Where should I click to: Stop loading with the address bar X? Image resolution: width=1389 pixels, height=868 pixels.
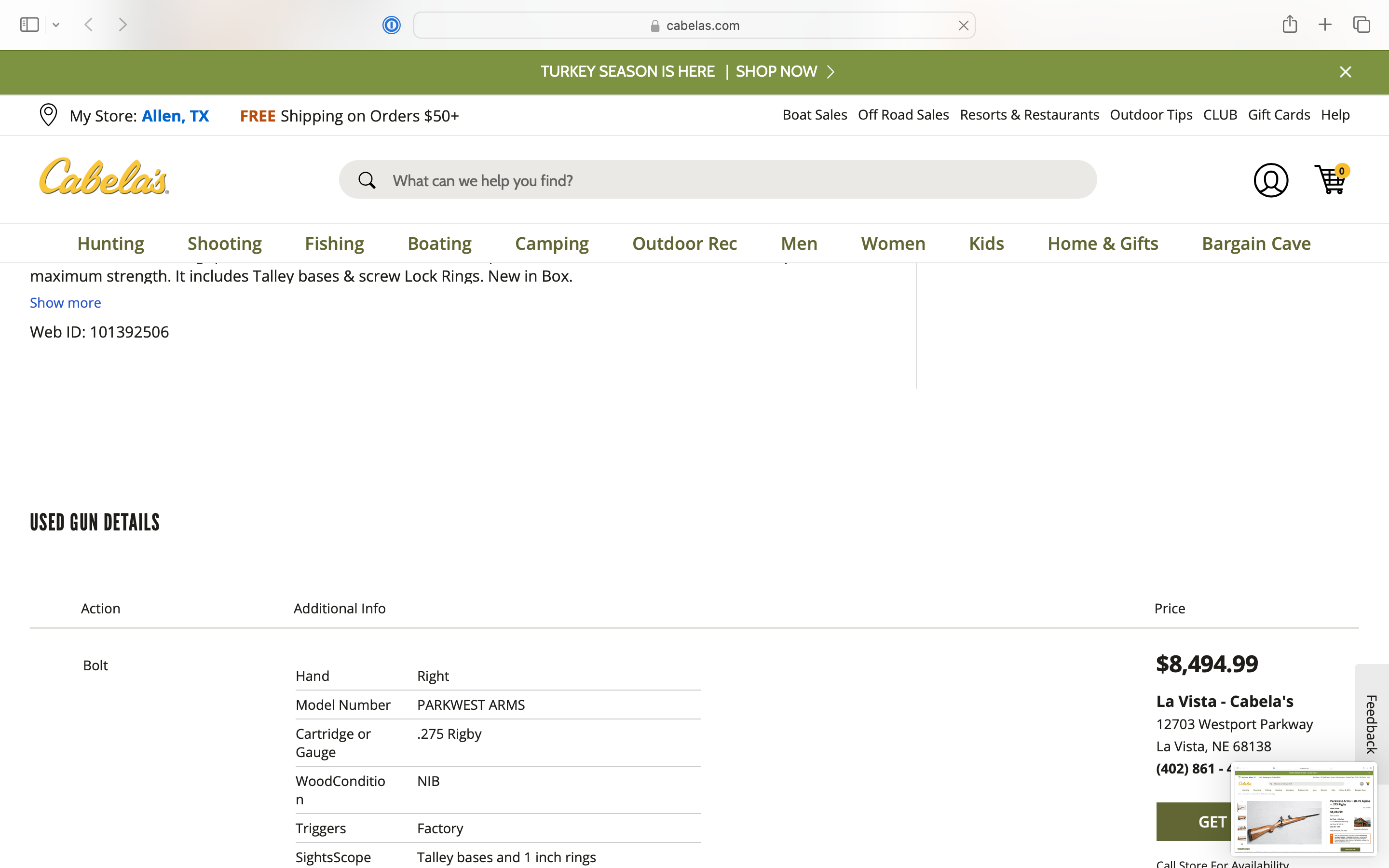[x=963, y=25]
